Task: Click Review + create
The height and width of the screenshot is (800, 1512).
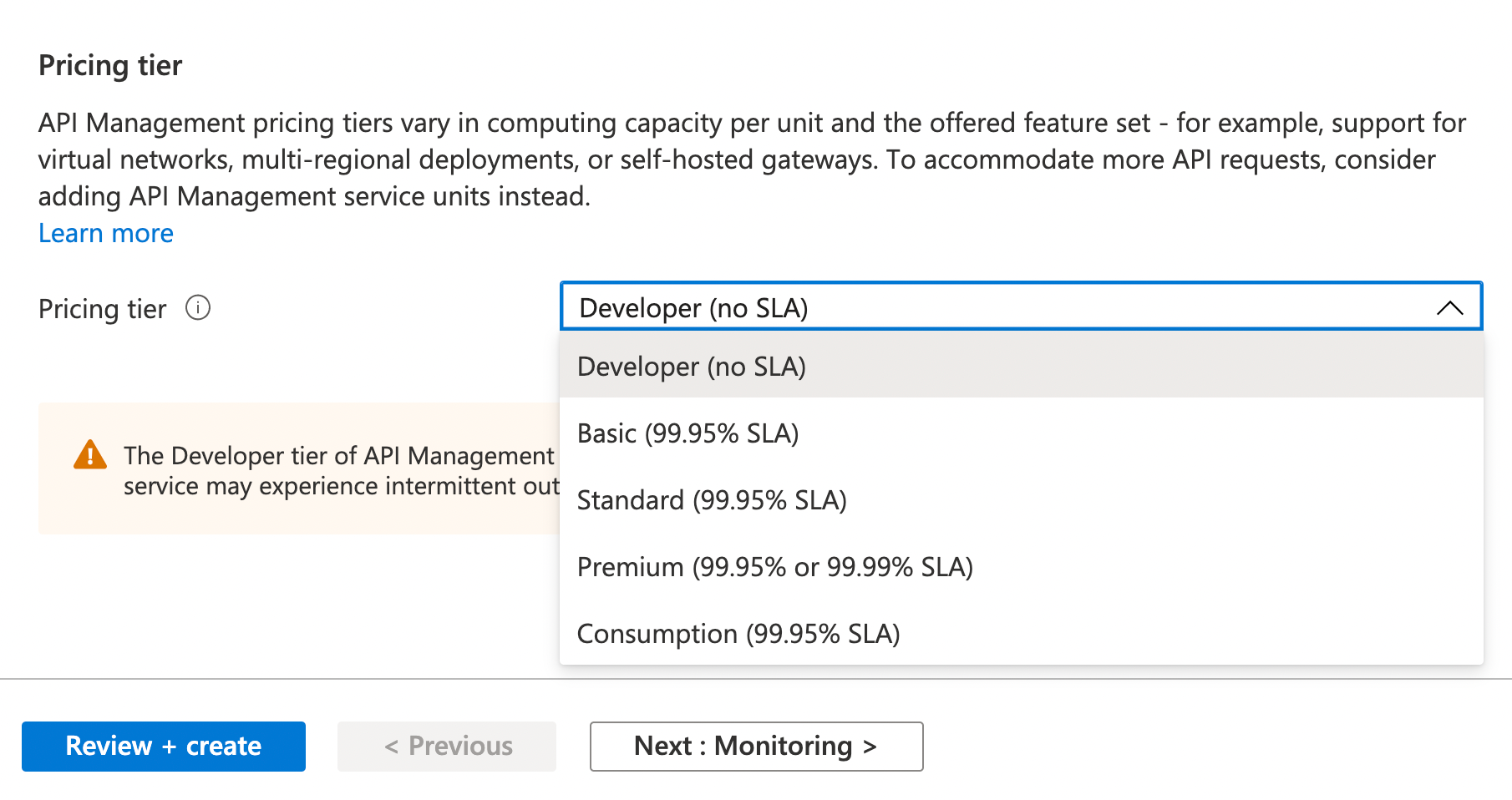Action: point(163,746)
